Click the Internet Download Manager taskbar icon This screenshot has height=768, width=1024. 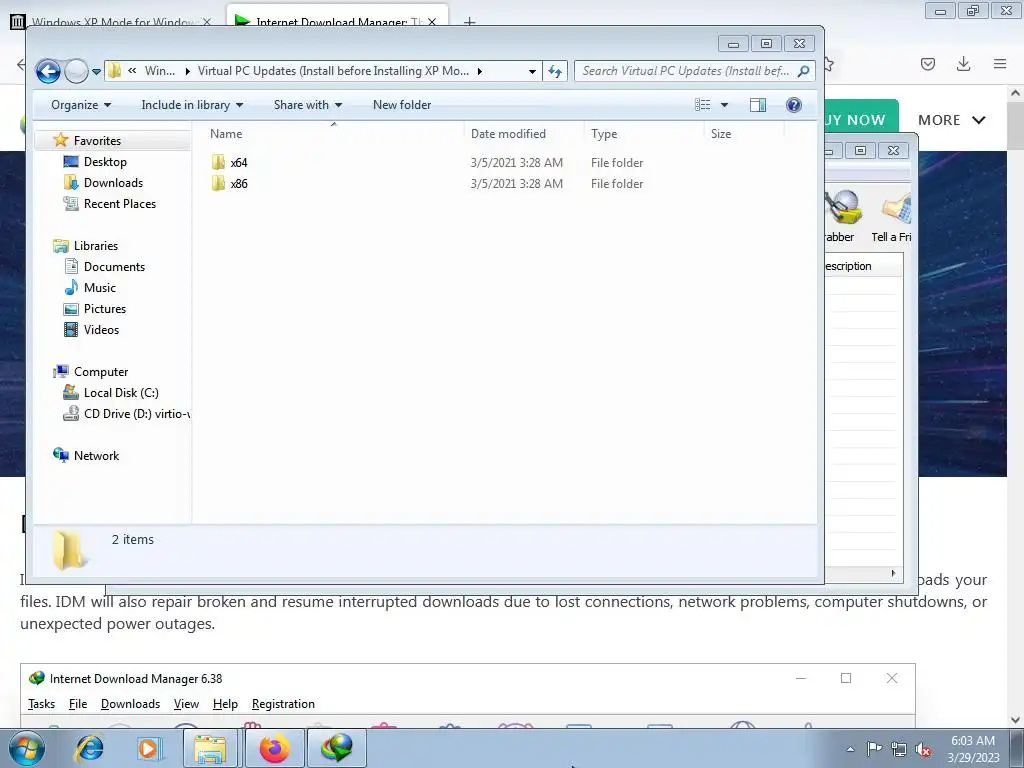336,748
